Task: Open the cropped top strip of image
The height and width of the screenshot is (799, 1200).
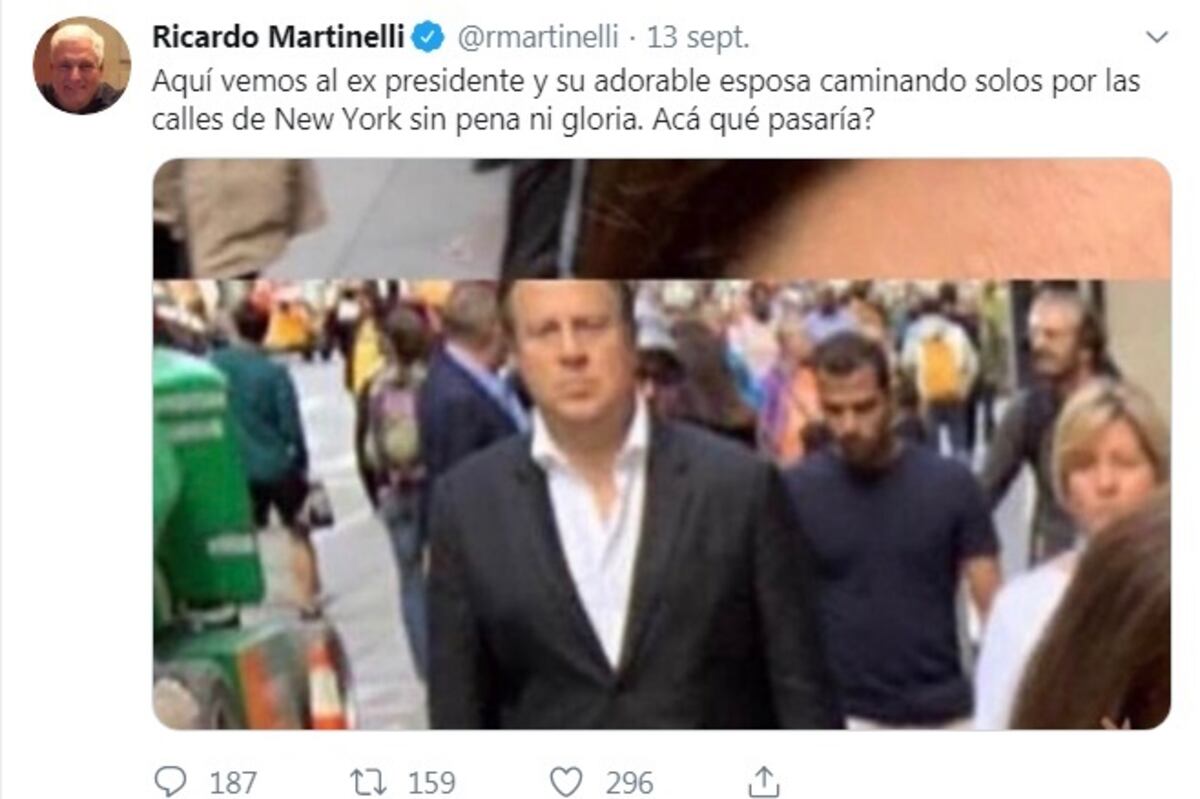Action: [661, 218]
